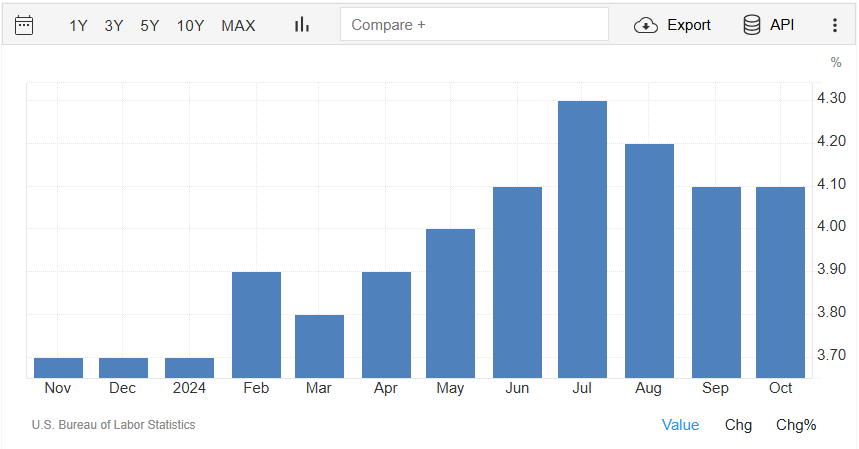Image resolution: width=859 pixels, height=449 pixels.
Task: Click the July 4.30 bar
Action: coord(582,239)
